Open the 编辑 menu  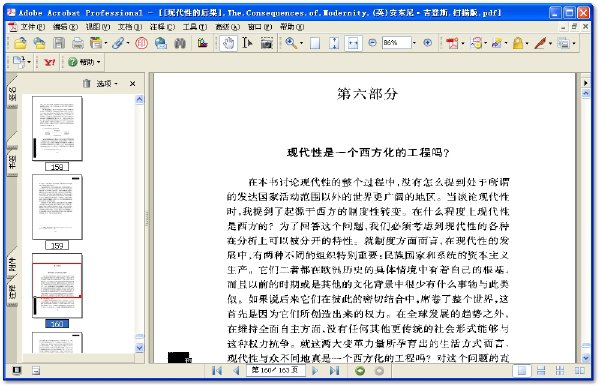click(x=65, y=27)
